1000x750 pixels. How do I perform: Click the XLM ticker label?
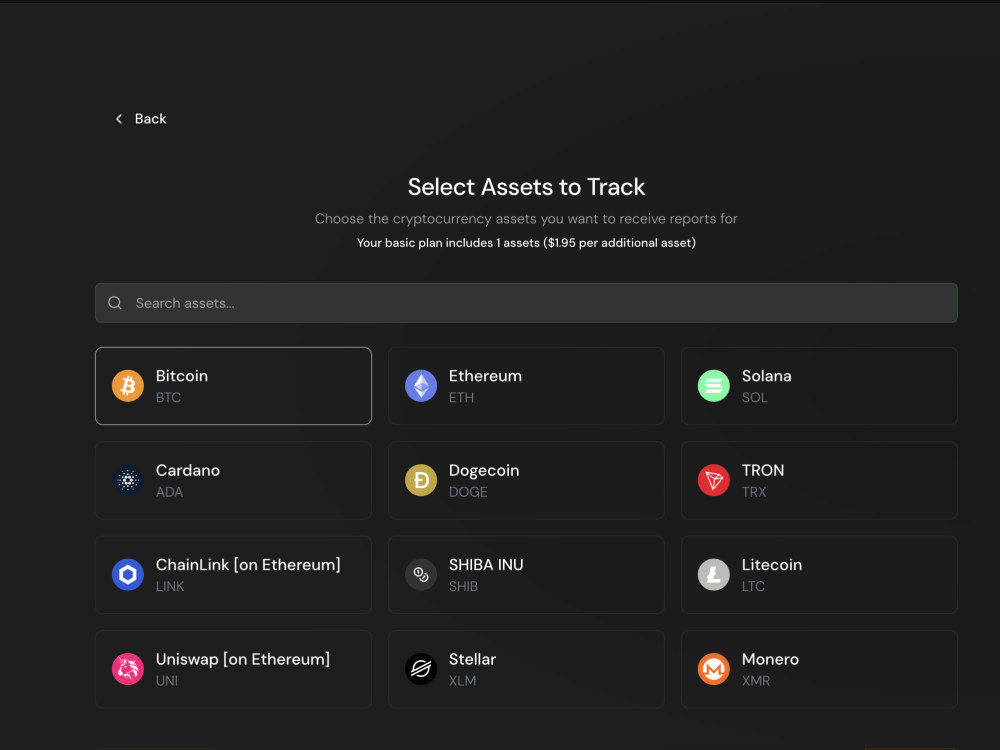pos(462,680)
